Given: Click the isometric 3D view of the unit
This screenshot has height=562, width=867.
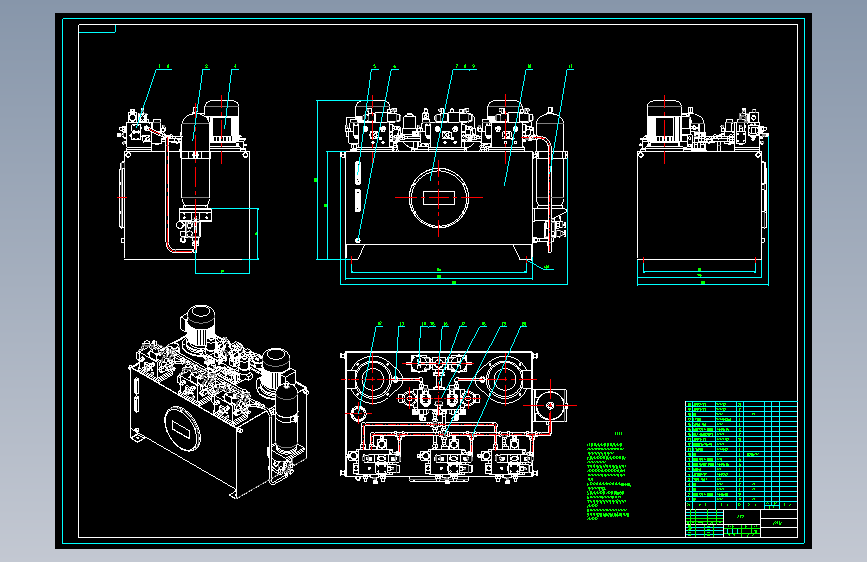Looking at the screenshot, I should (218, 401).
